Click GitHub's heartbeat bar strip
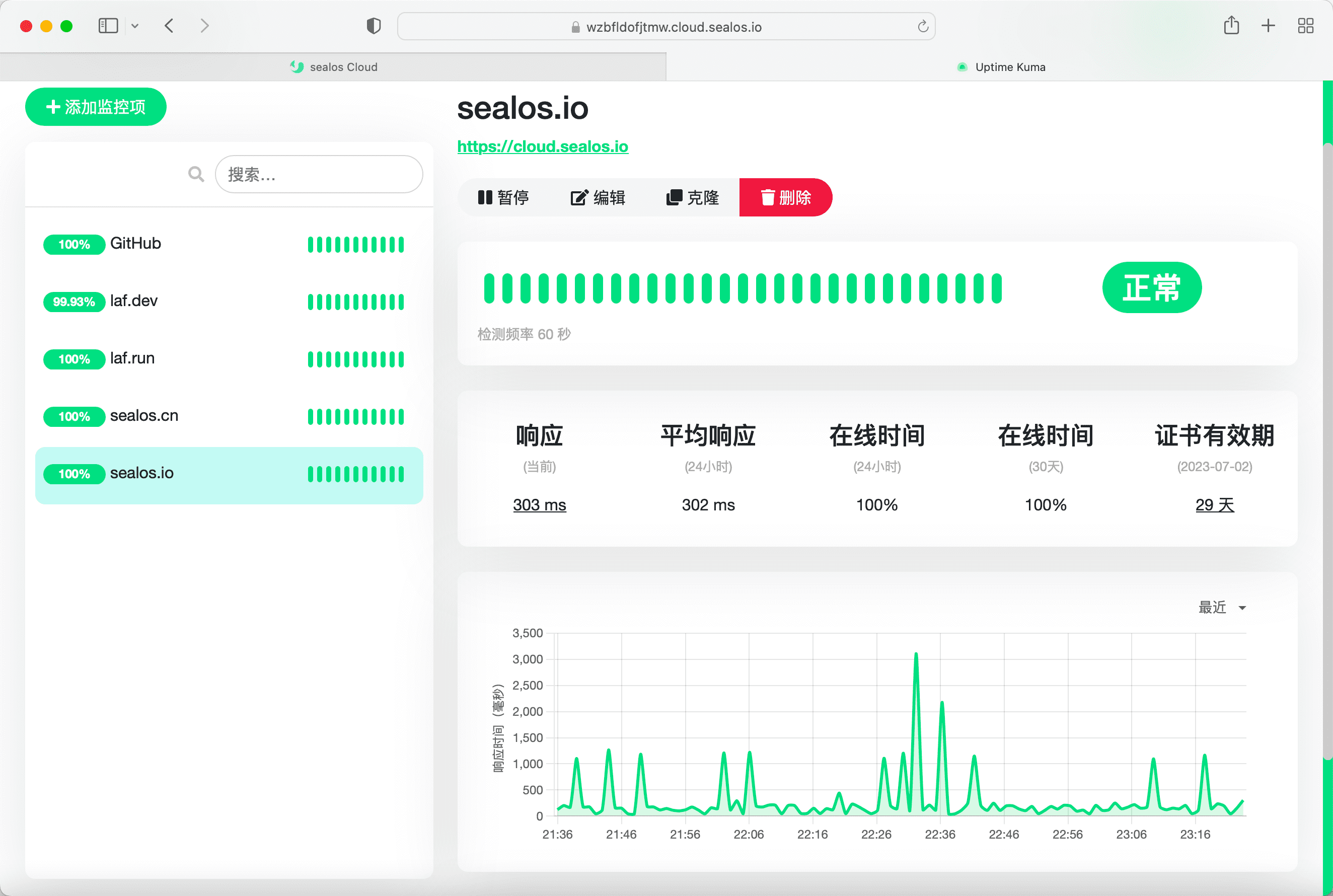The image size is (1333, 896). click(356, 245)
